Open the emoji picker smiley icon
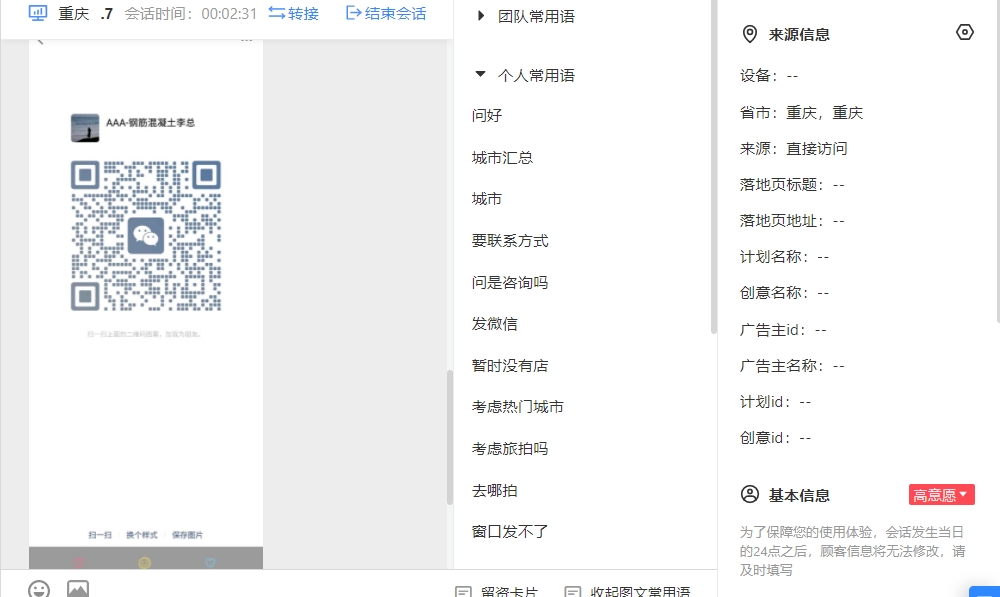The height and width of the screenshot is (597, 1000). (x=39, y=589)
